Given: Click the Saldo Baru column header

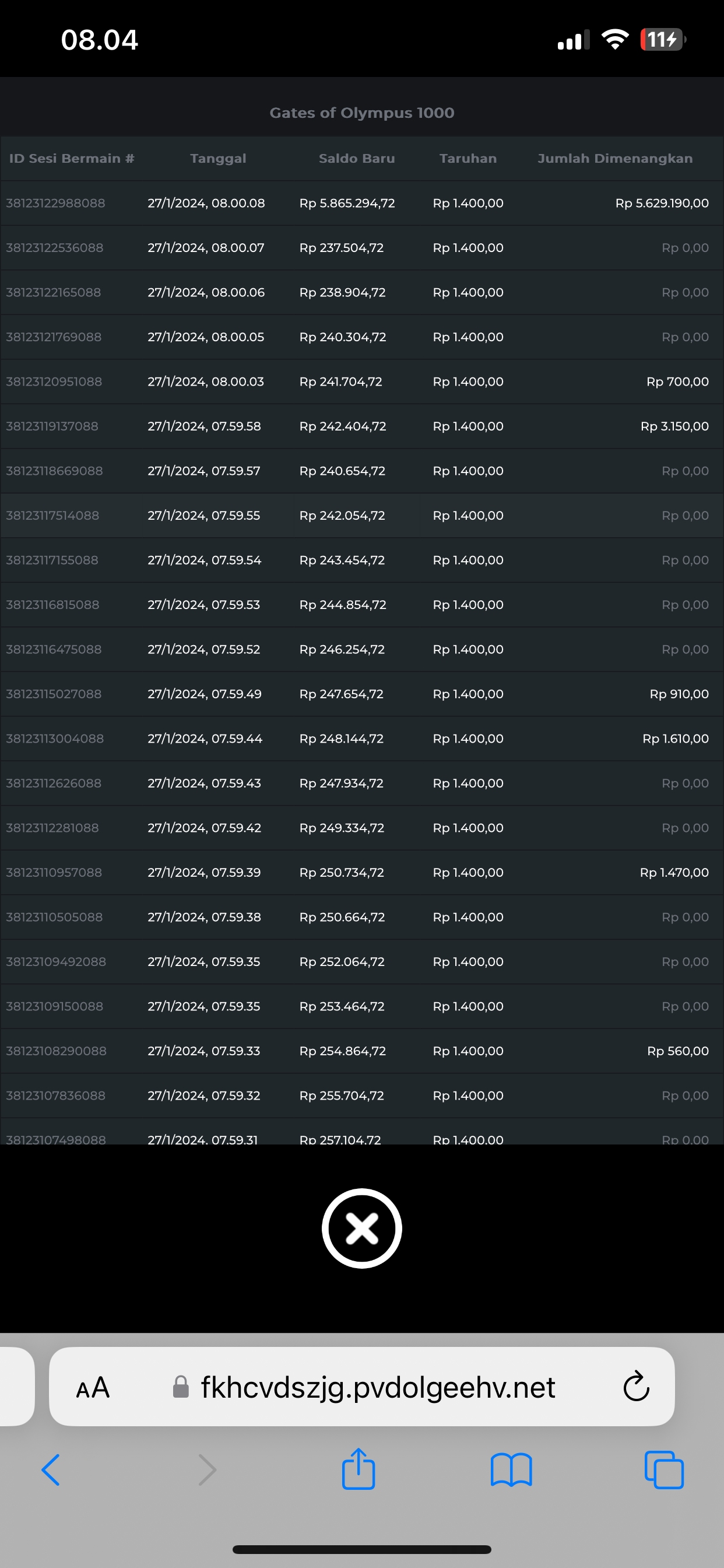Looking at the screenshot, I should 357,158.
